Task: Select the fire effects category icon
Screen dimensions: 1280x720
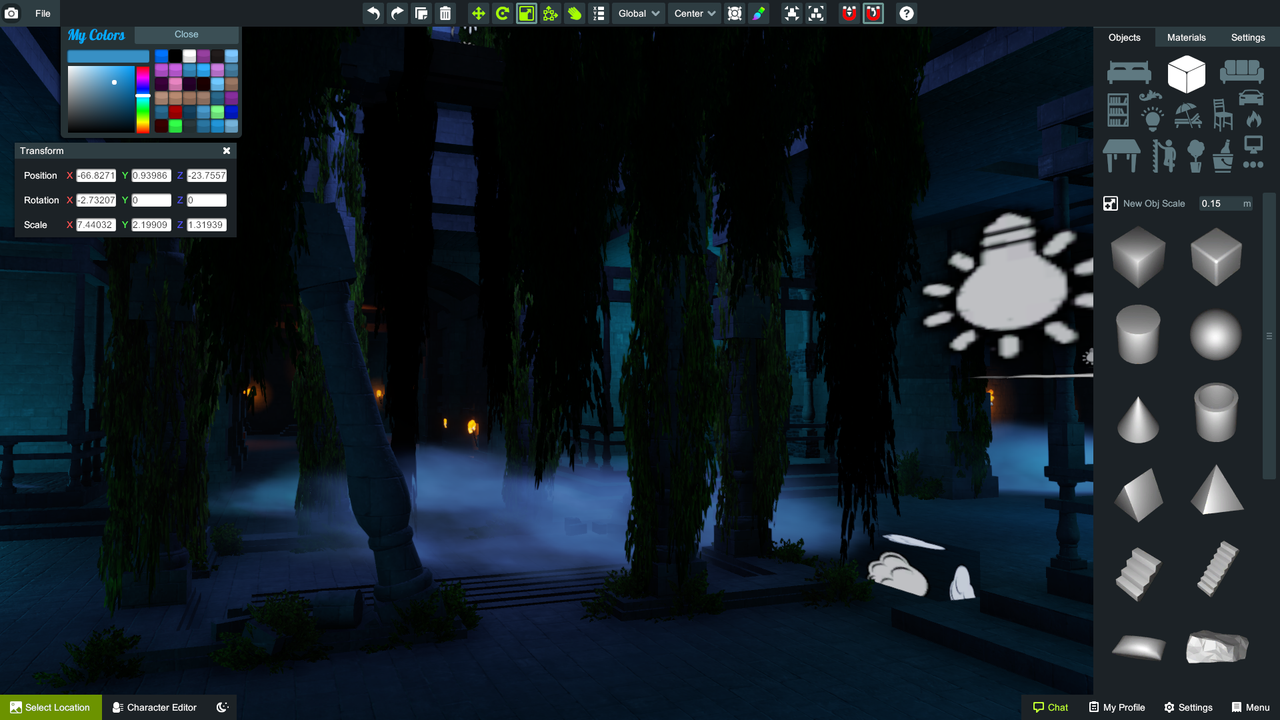Action: pos(1254,119)
